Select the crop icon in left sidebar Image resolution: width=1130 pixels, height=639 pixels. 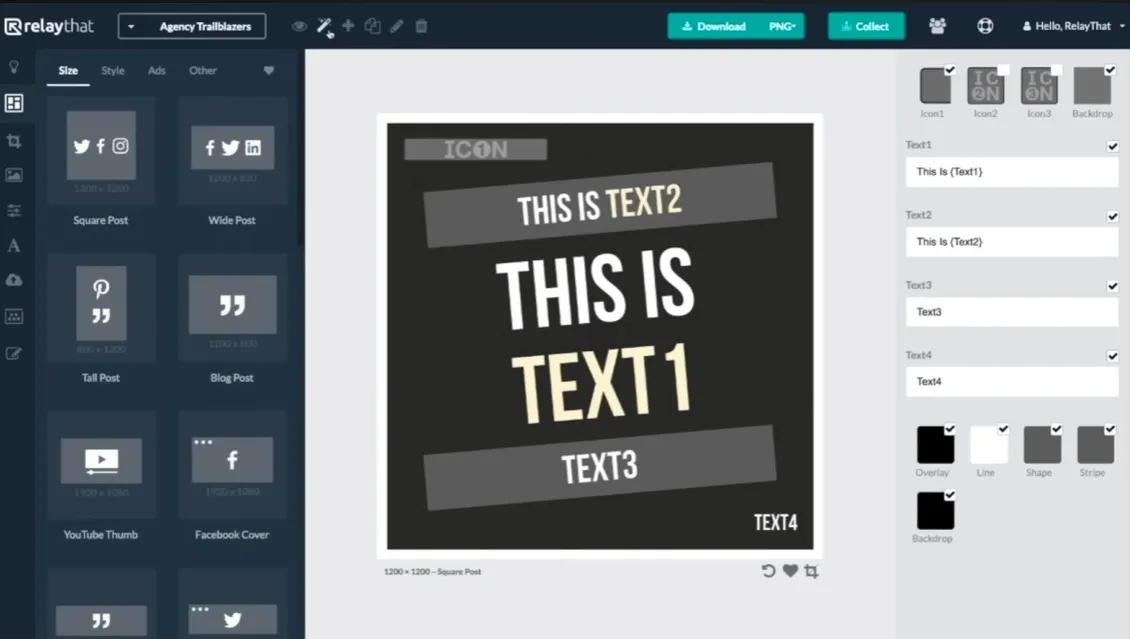(14, 140)
